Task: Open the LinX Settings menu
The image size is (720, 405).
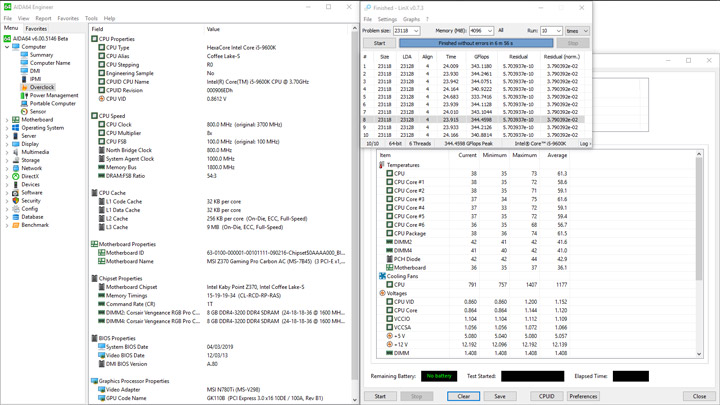Action: (x=387, y=19)
